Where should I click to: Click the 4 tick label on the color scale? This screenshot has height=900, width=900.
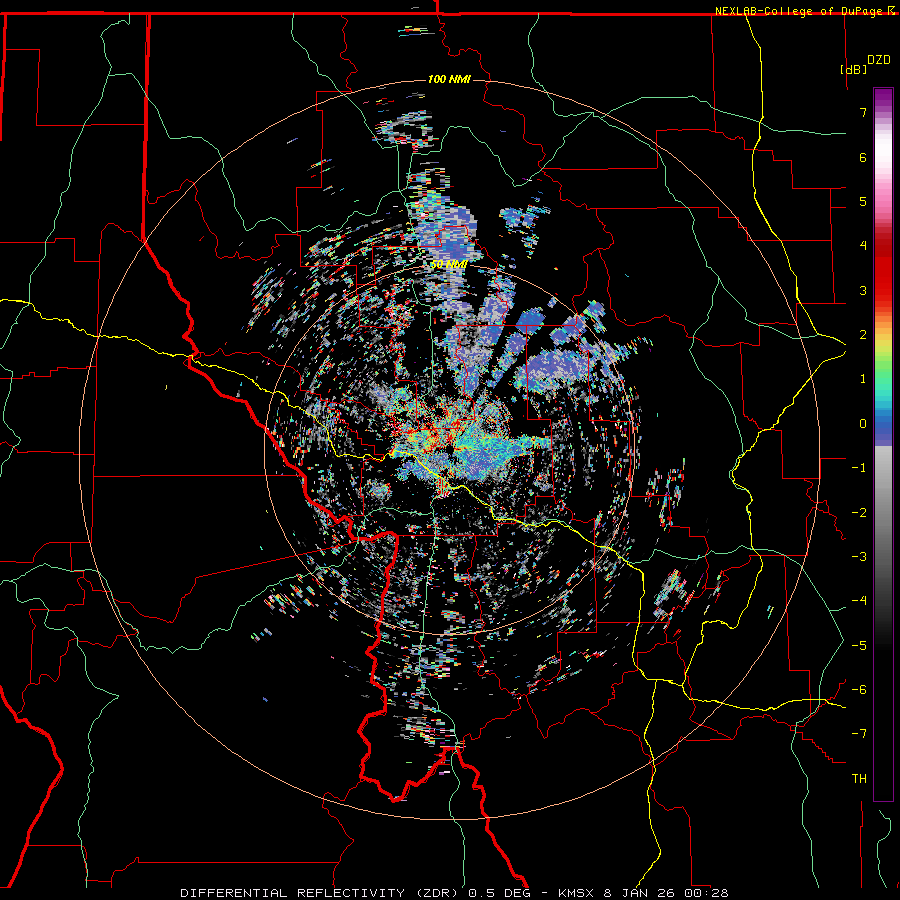click(863, 246)
